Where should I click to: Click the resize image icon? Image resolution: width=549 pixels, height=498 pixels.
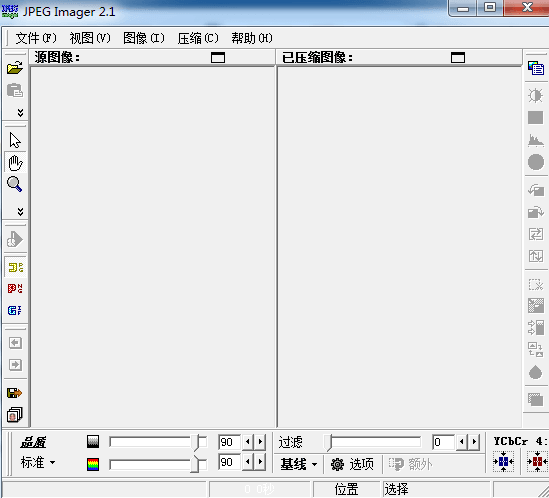pos(536,305)
